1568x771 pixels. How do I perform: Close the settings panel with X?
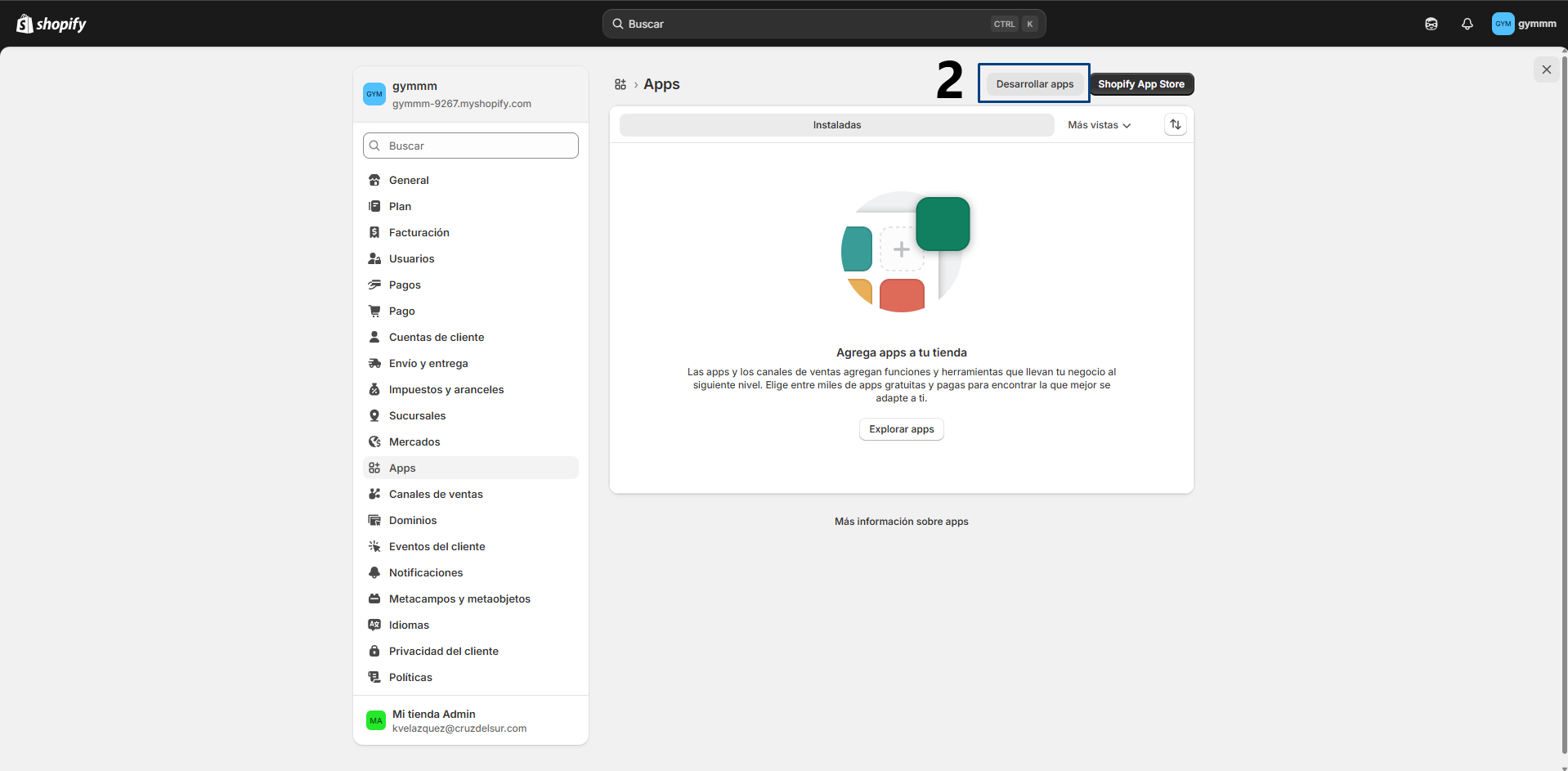(1546, 69)
